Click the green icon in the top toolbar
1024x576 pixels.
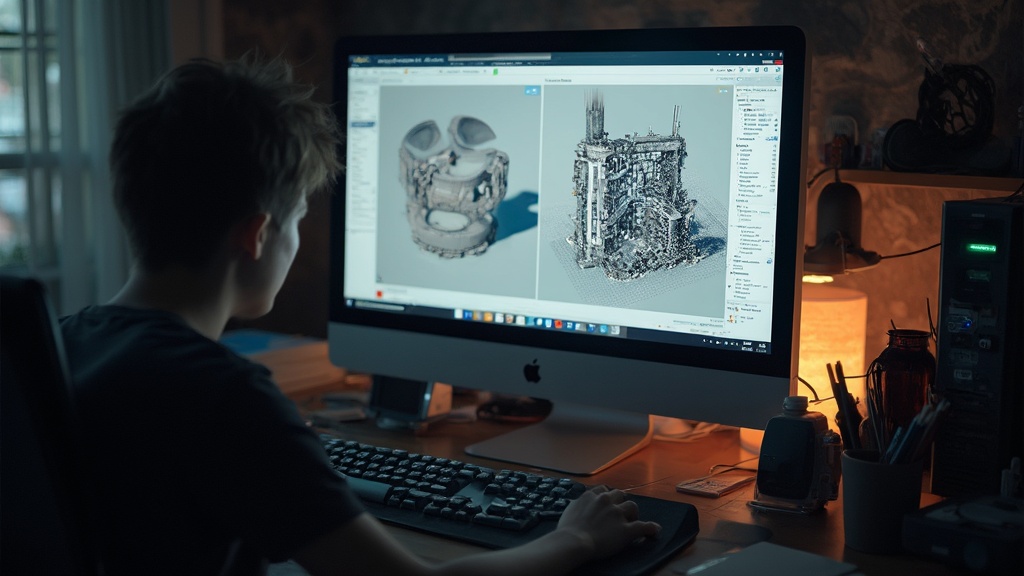point(495,72)
